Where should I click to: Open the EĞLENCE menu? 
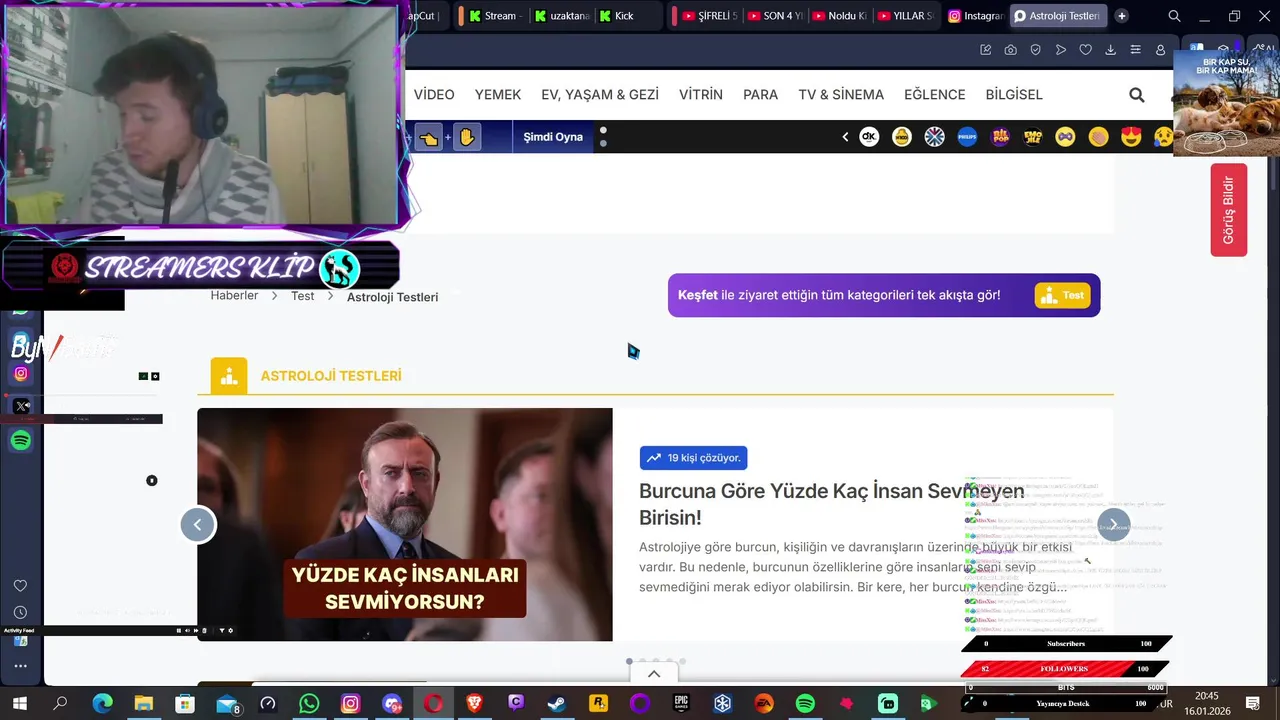(935, 95)
